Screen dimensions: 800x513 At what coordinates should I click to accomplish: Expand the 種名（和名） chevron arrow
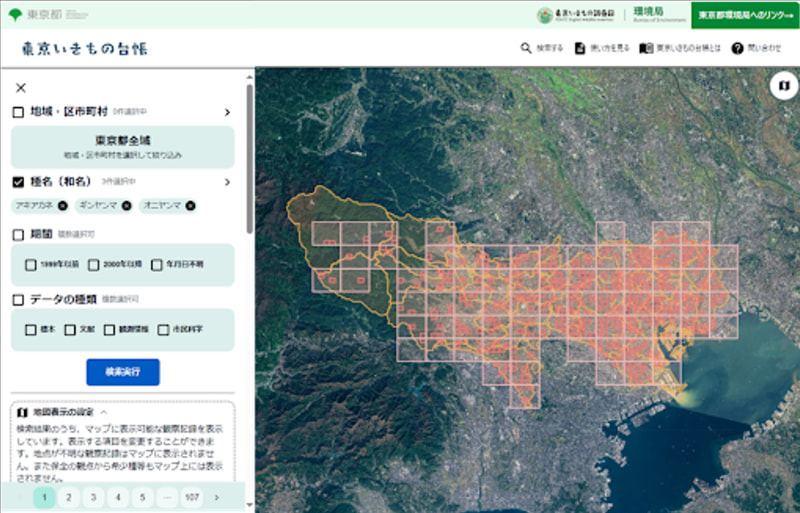(227, 182)
